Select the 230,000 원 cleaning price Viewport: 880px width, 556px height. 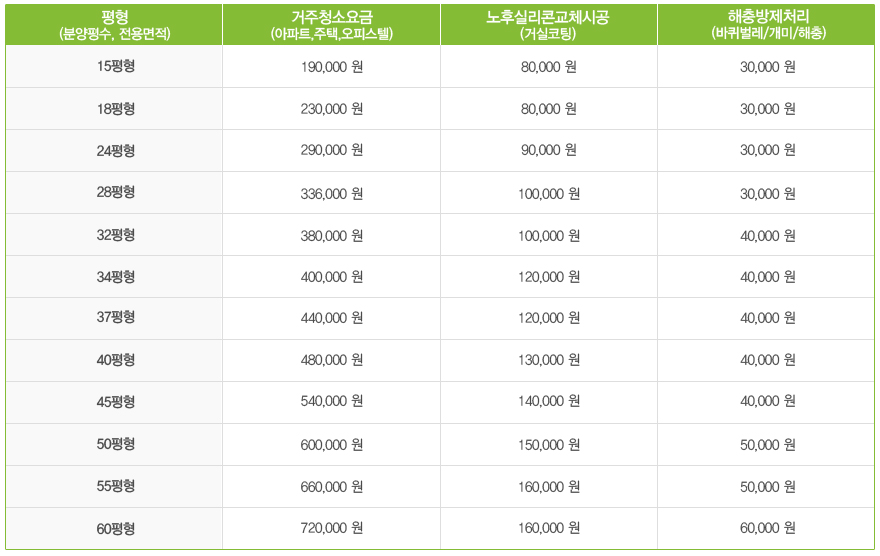coord(332,109)
